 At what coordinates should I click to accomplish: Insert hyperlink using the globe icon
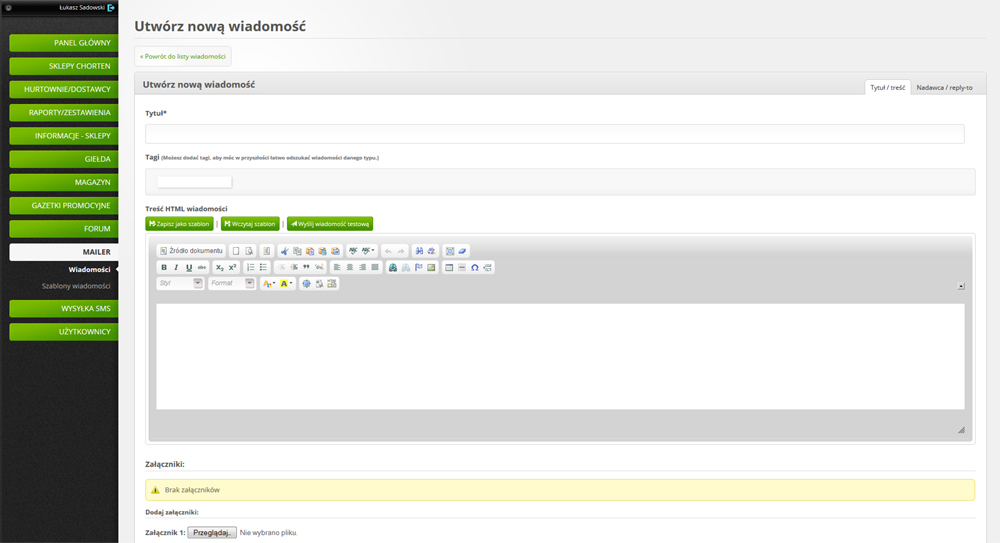click(x=393, y=267)
